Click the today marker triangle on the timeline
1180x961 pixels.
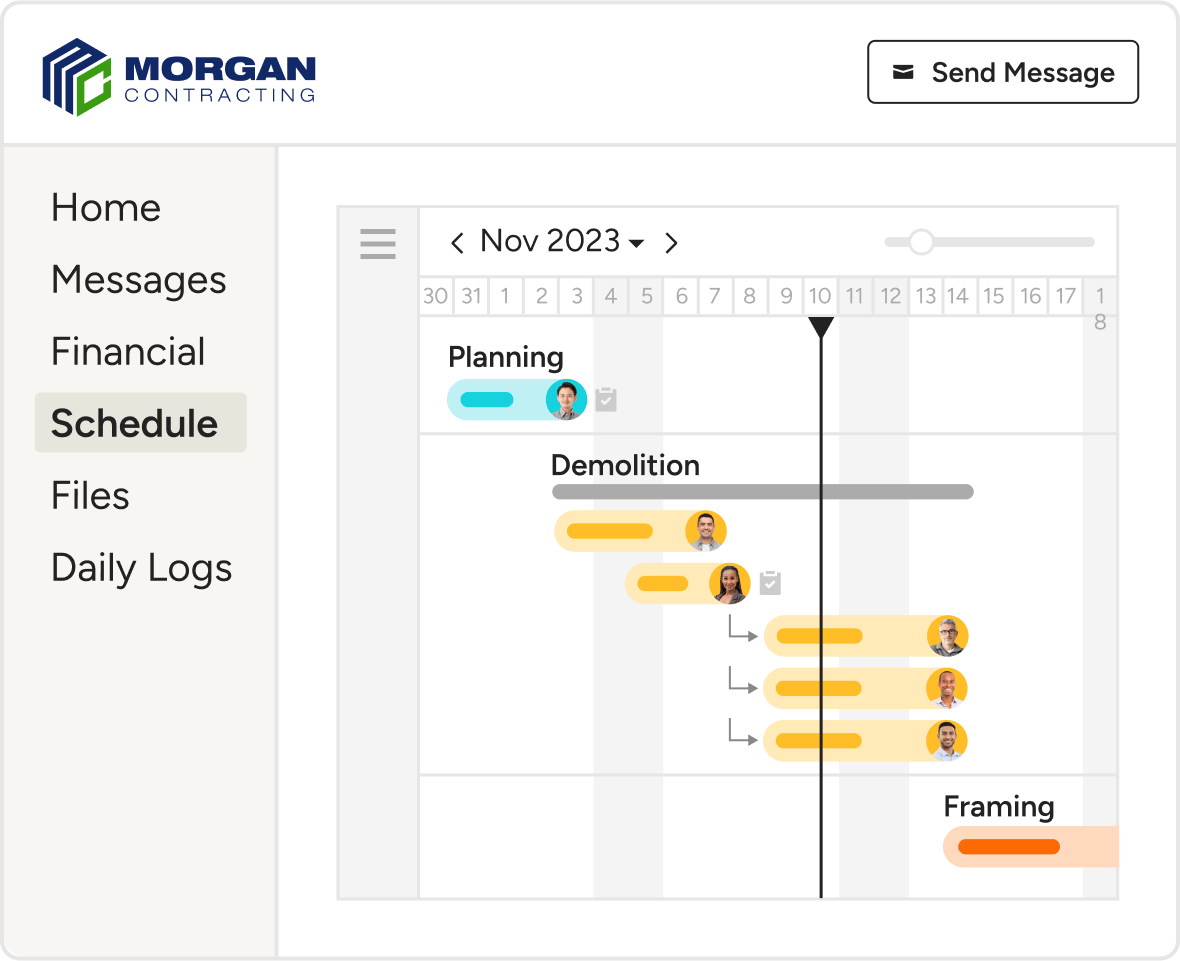pos(821,327)
